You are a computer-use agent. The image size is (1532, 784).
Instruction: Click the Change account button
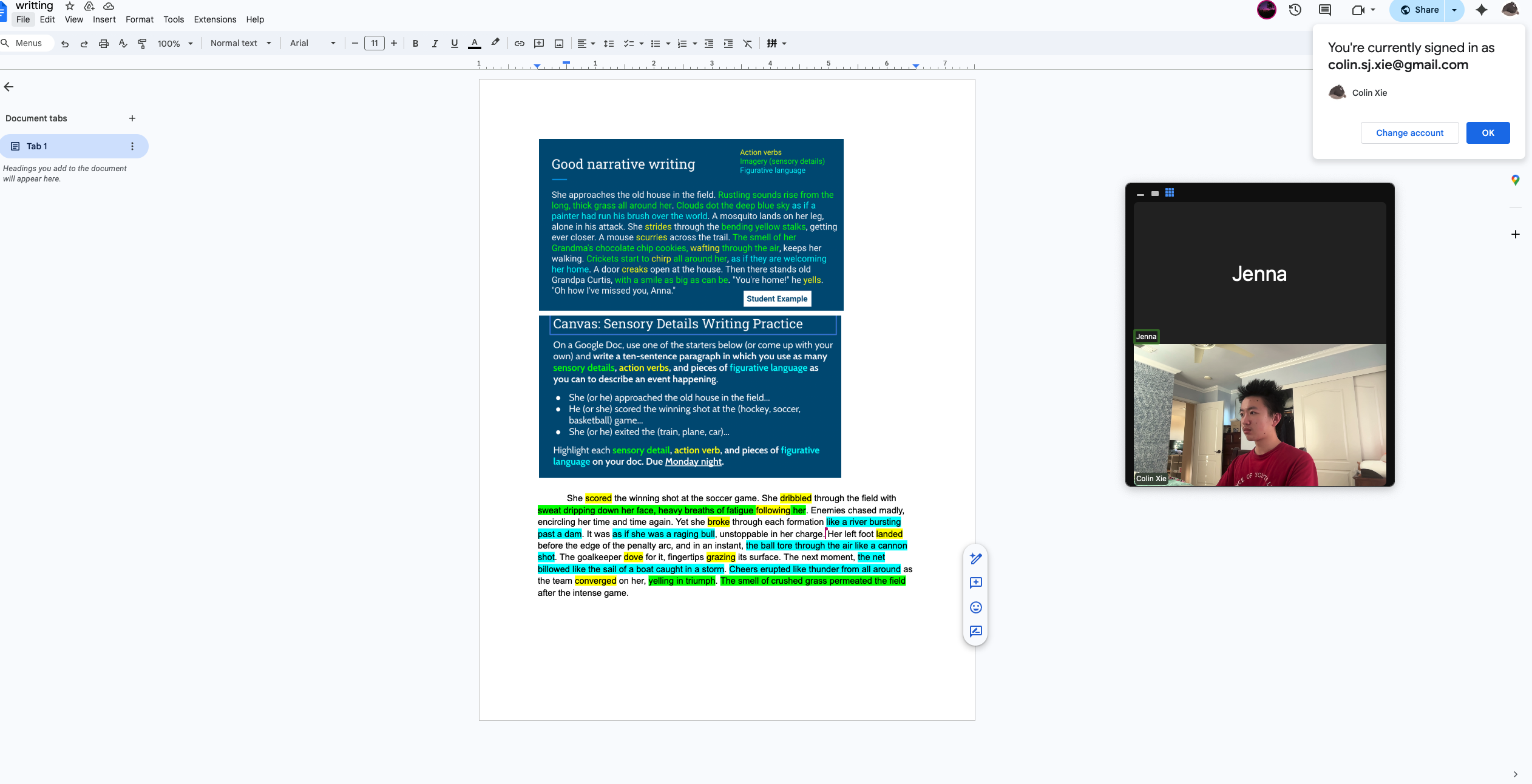1409,133
